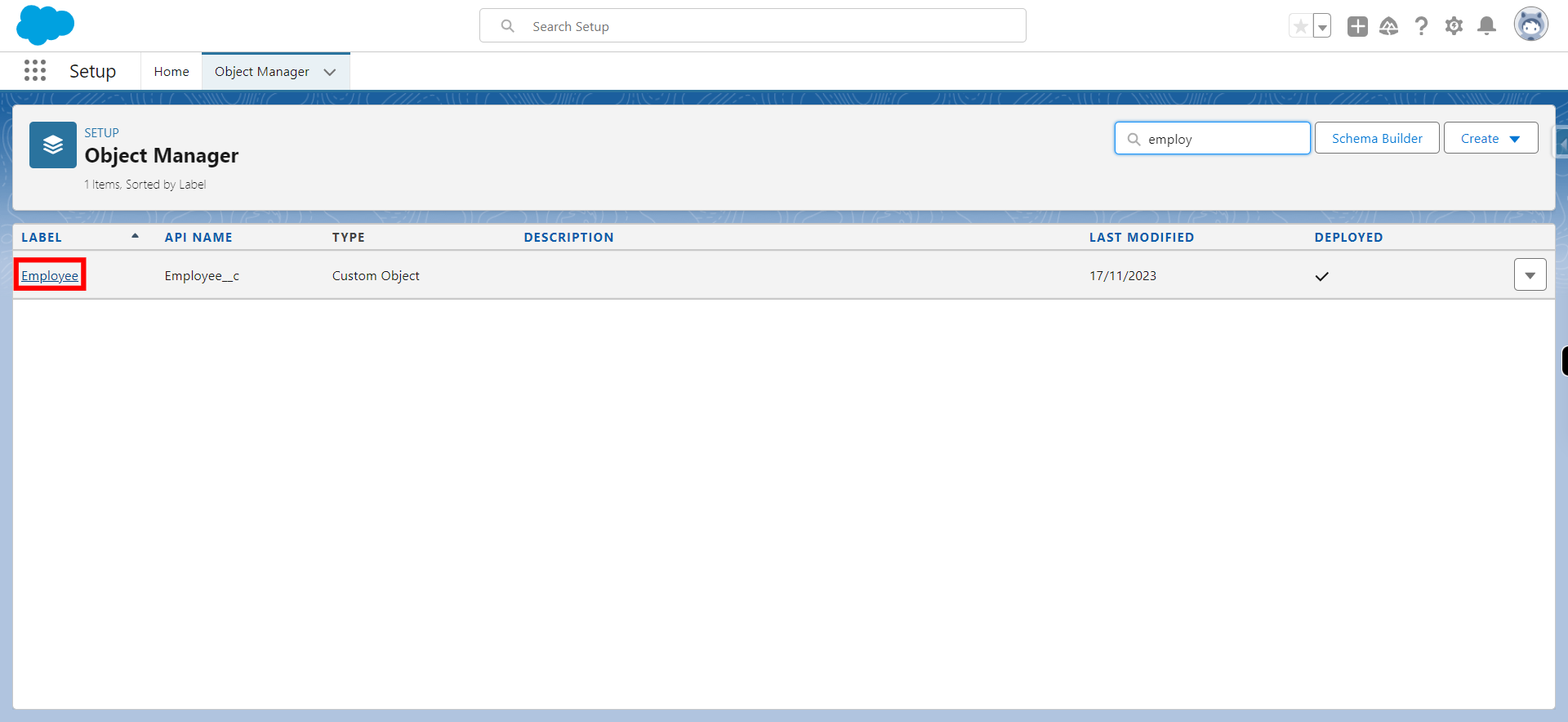1568x722 pixels.
Task: Open the Help question mark icon
Action: 1422,26
